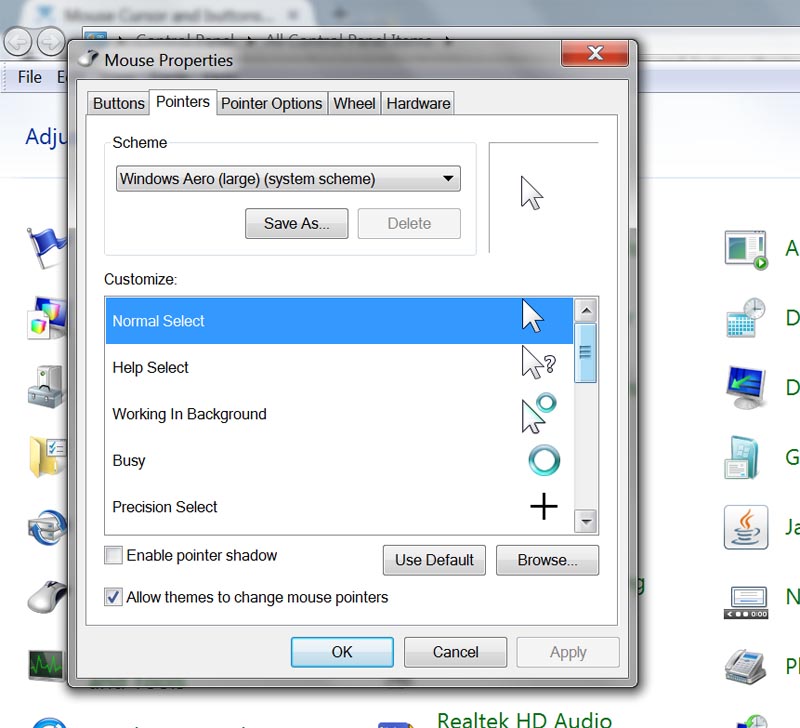Pick the Precision Select crosshair cursor
This screenshot has height=728, width=800.
(x=543, y=507)
